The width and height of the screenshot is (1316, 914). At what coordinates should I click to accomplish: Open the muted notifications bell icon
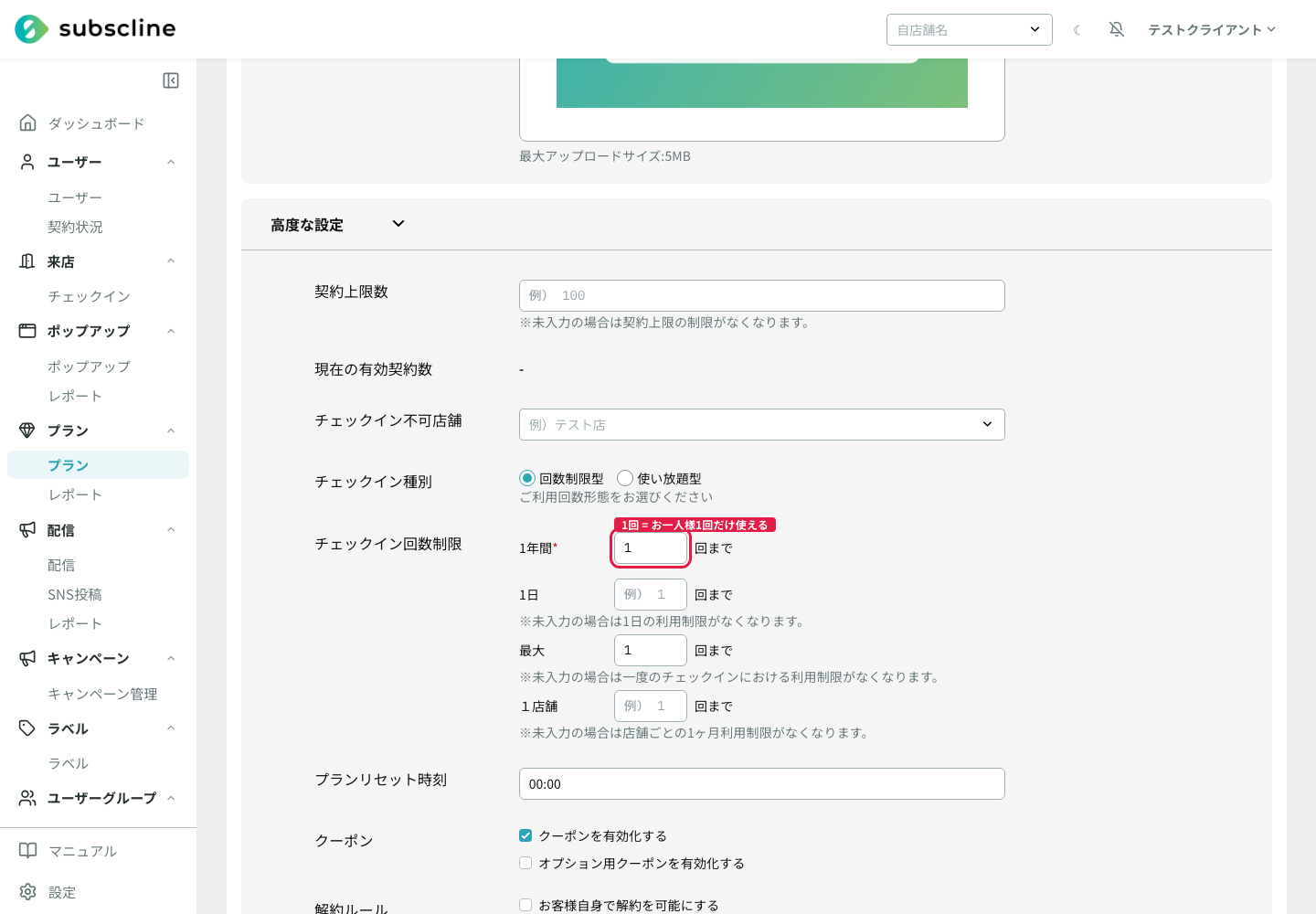point(1117,29)
